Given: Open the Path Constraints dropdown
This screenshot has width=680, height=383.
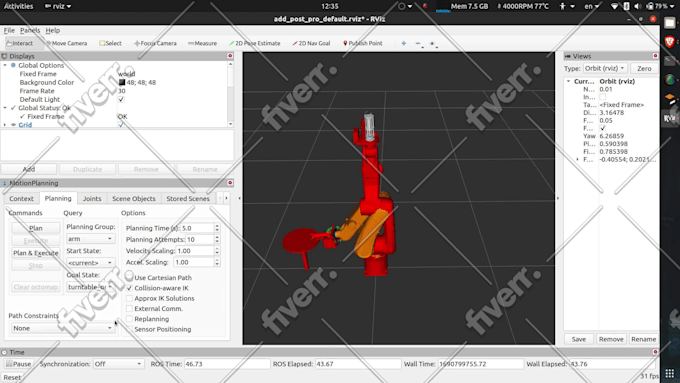Looking at the screenshot, I should [x=63, y=328].
